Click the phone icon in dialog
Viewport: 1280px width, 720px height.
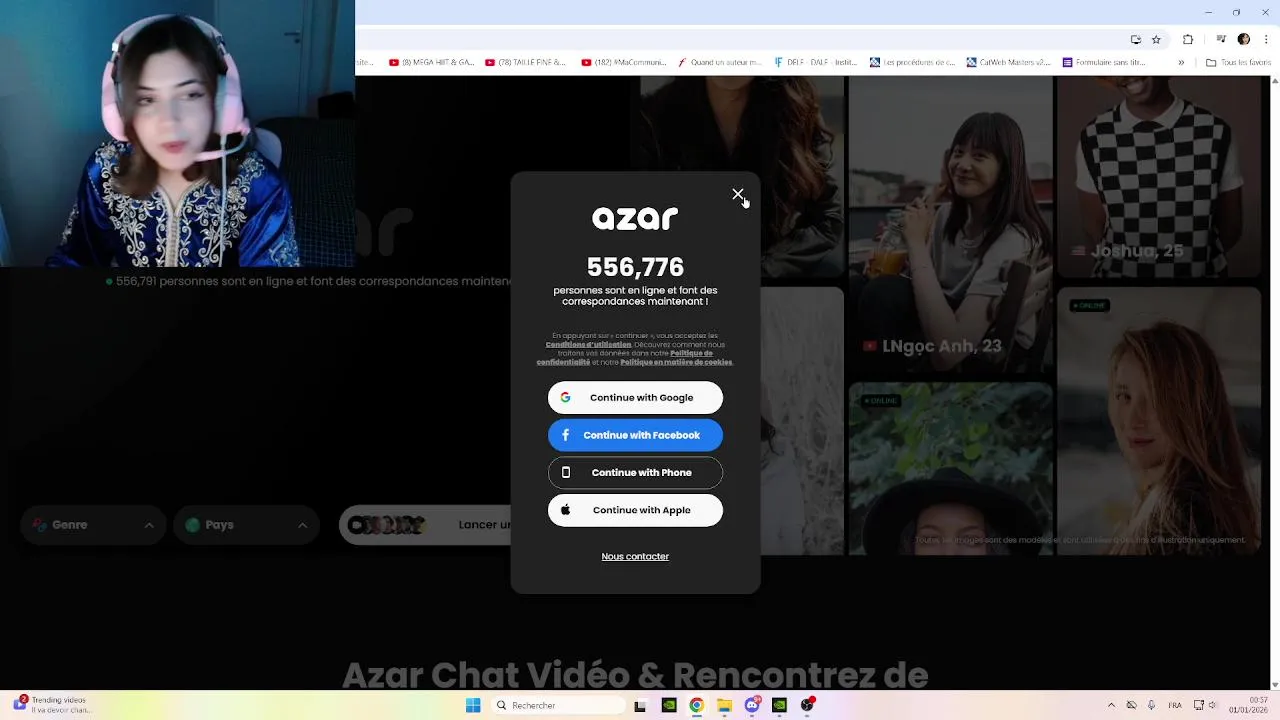pyautogui.click(x=565, y=472)
